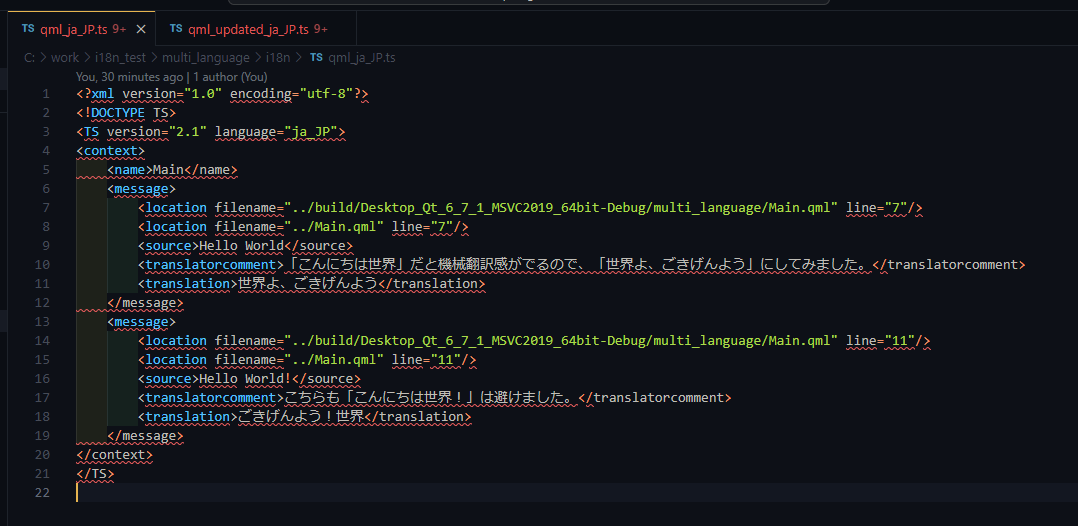
Task: Click line number 13 in the gutter
Action: (x=42, y=322)
